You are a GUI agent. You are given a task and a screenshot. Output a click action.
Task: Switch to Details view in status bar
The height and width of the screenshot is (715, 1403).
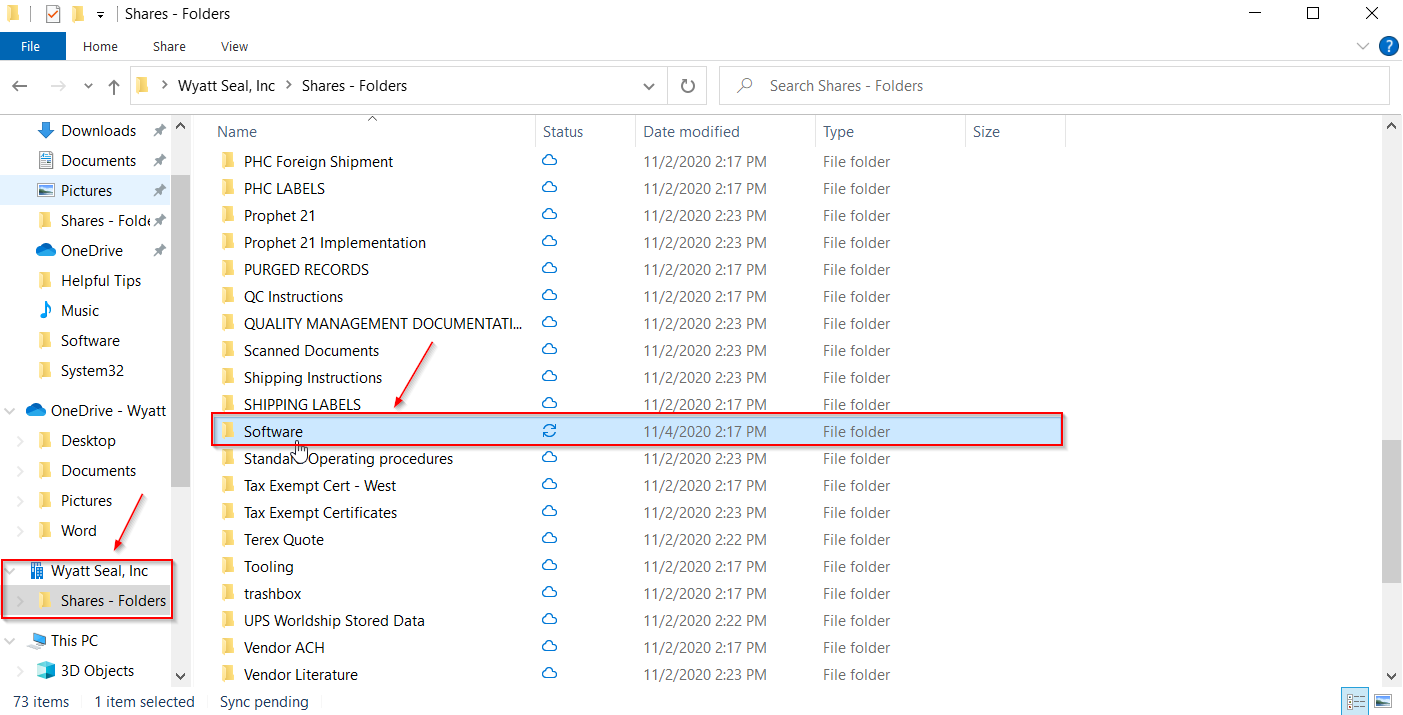pos(1356,701)
